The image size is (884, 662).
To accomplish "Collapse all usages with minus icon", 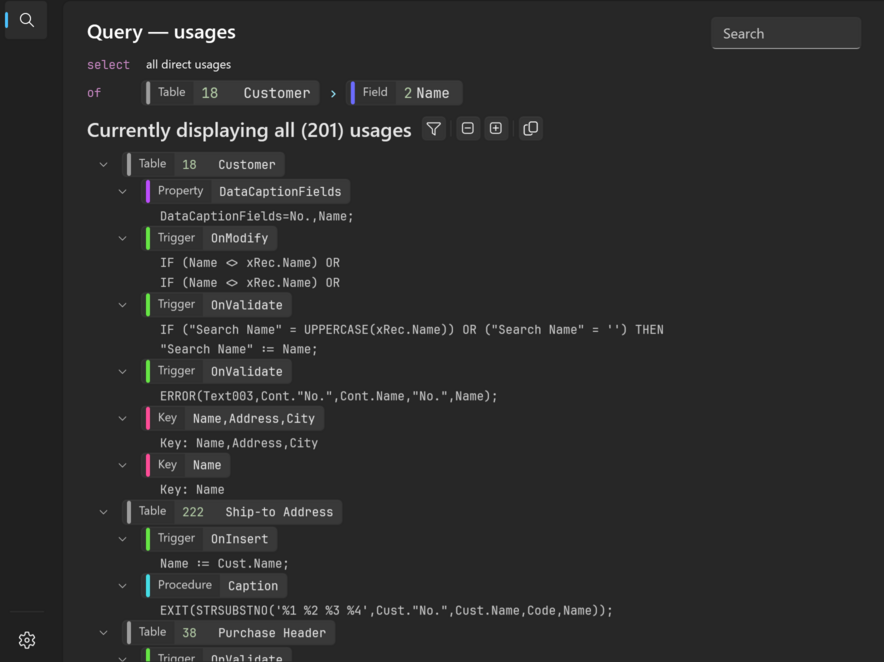I will [x=467, y=129].
